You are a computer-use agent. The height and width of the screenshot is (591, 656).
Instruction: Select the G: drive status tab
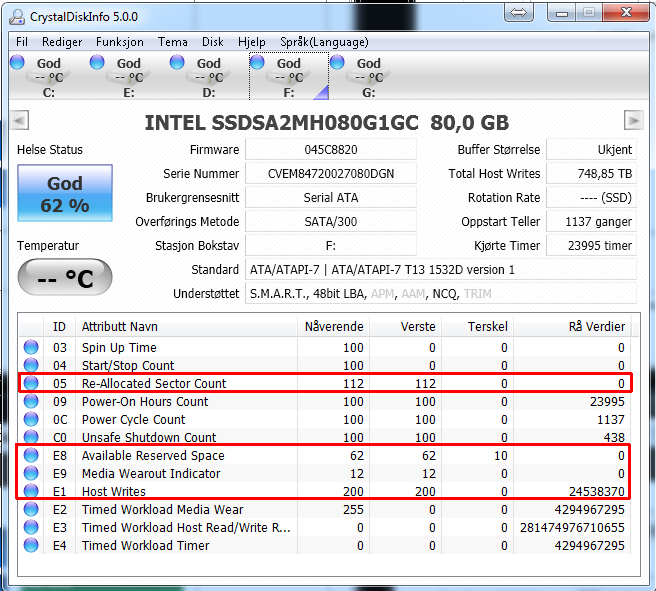pyautogui.click(x=369, y=77)
